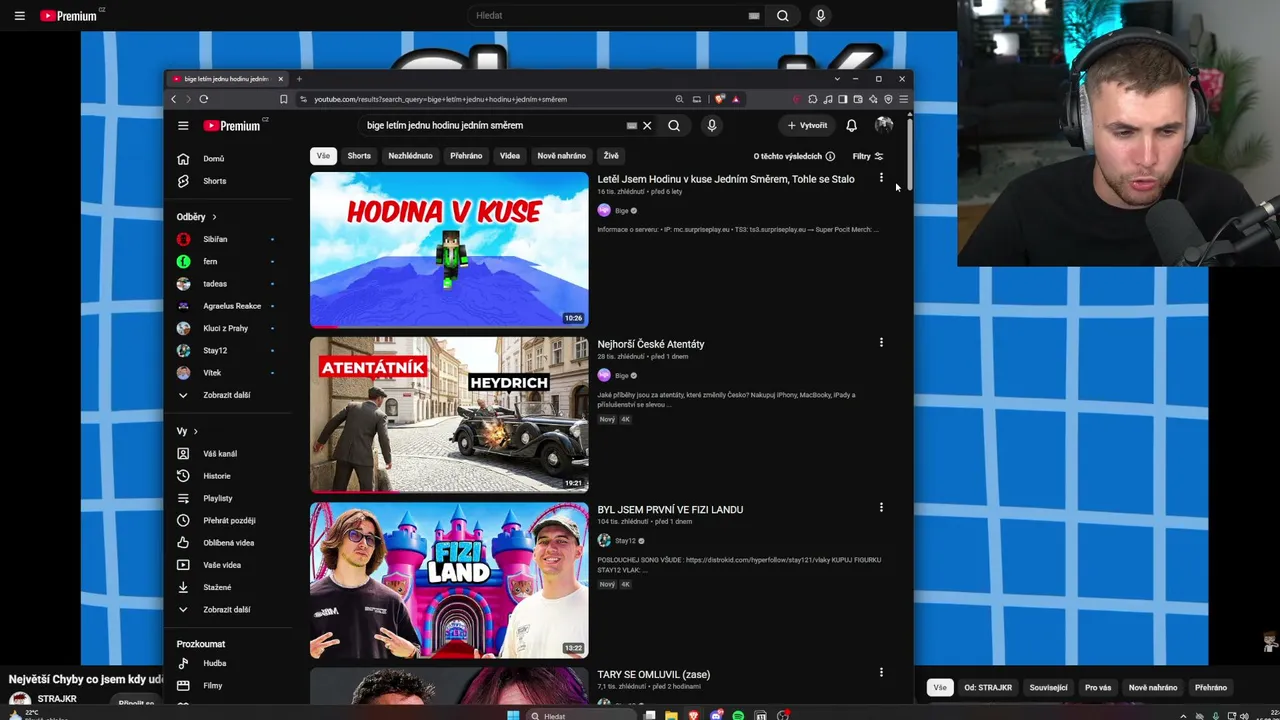Open Bige channel under Nejhorší České Atentáty
The width and height of the screenshot is (1280, 720).
[622, 375]
